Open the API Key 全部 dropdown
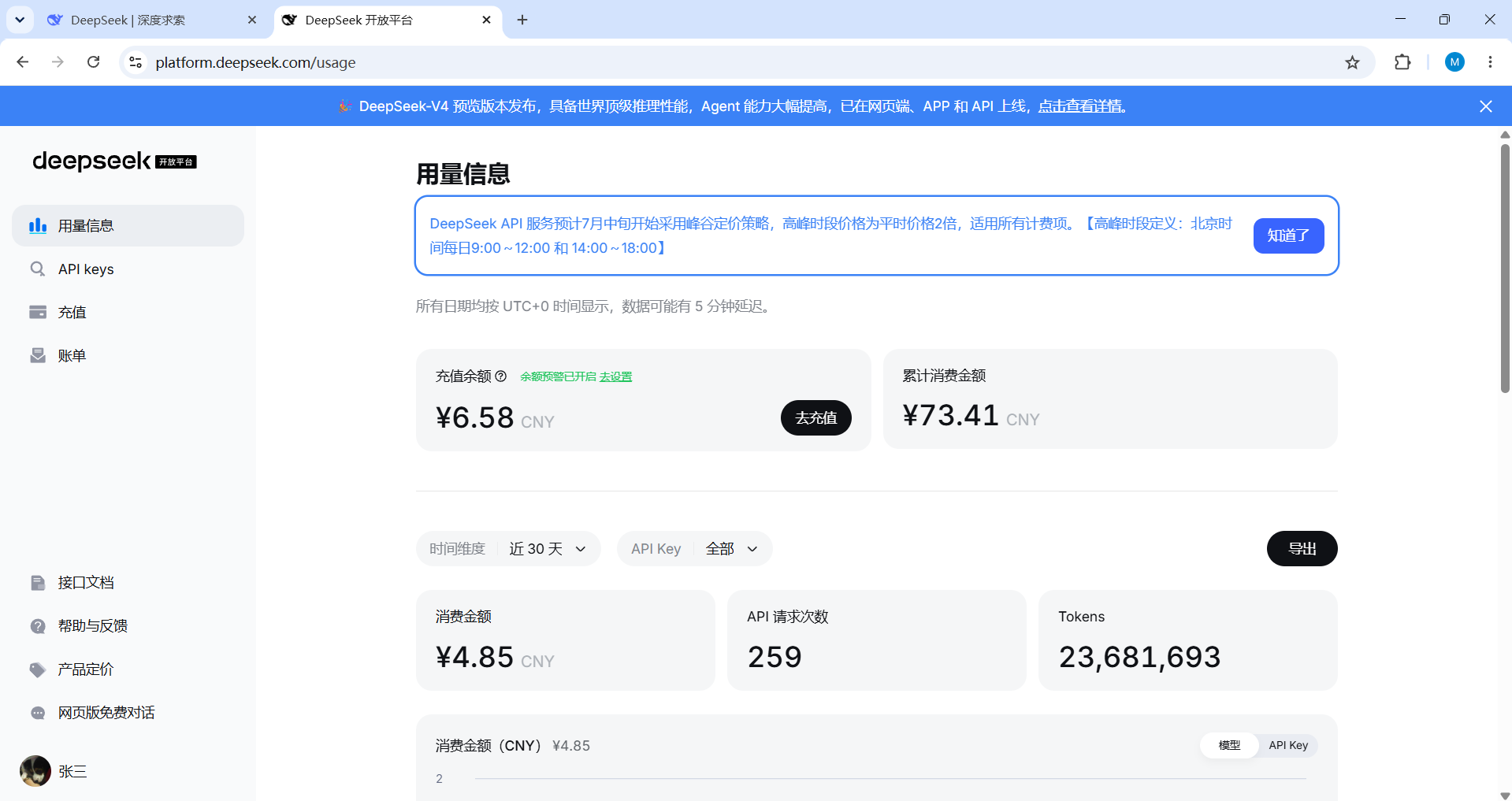 pyautogui.click(x=694, y=549)
